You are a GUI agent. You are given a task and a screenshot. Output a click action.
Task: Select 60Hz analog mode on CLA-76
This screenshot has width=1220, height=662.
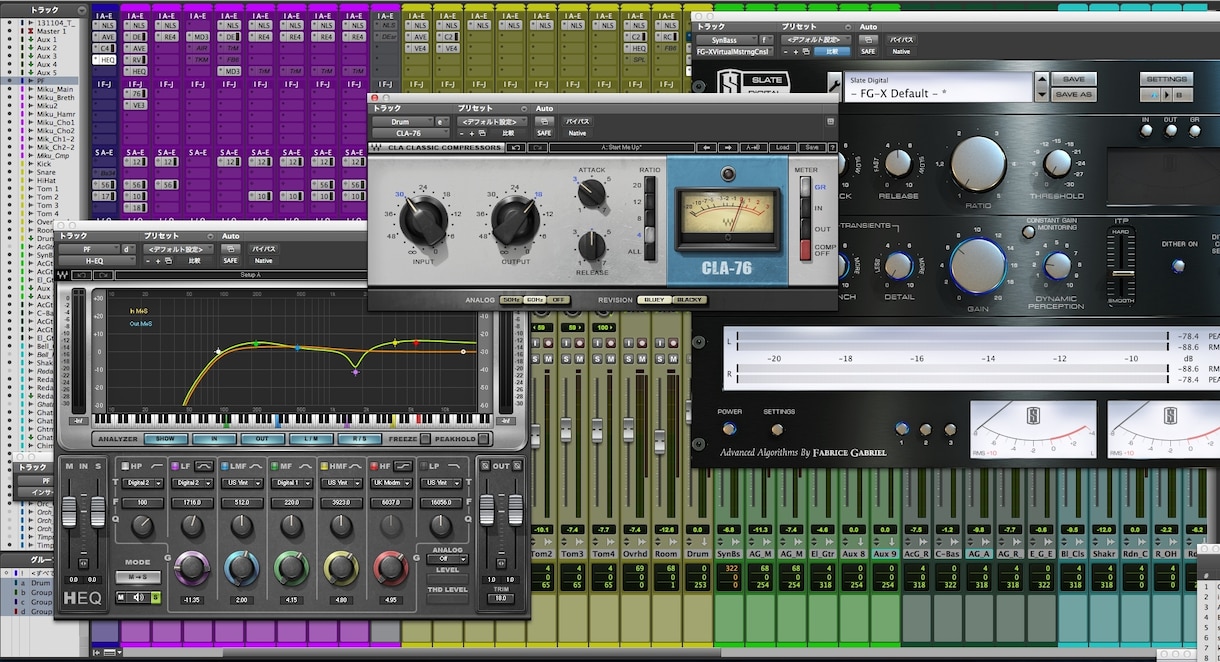(536, 300)
